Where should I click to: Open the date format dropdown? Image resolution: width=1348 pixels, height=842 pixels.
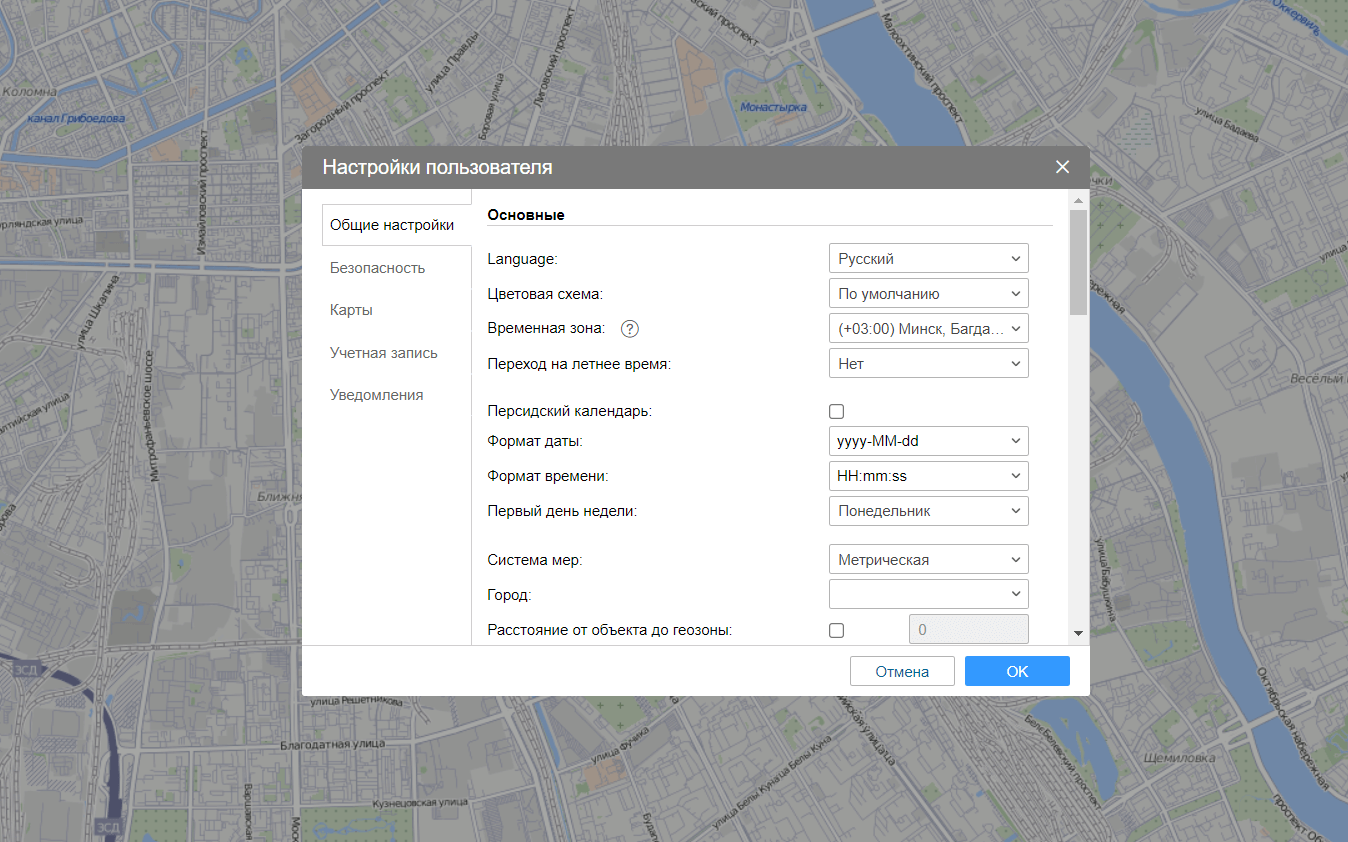point(928,441)
